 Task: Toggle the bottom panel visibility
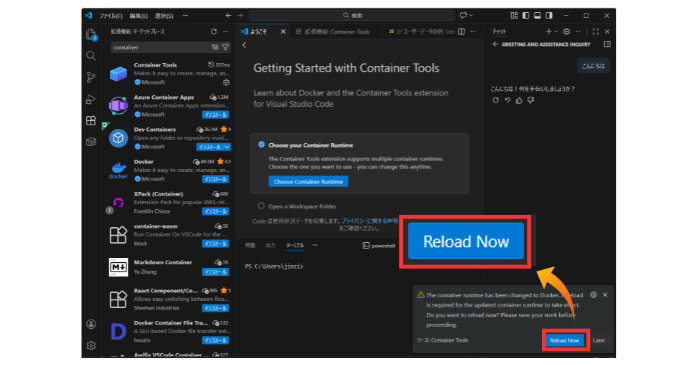pyautogui.click(x=537, y=16)
